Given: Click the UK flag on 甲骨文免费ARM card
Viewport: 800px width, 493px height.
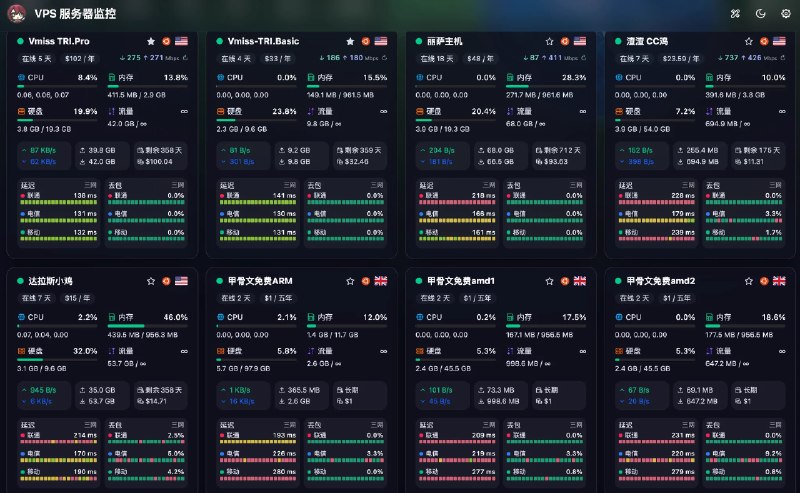Looking at the screenshot, I should pyautogui.click(x=381, y=281).
